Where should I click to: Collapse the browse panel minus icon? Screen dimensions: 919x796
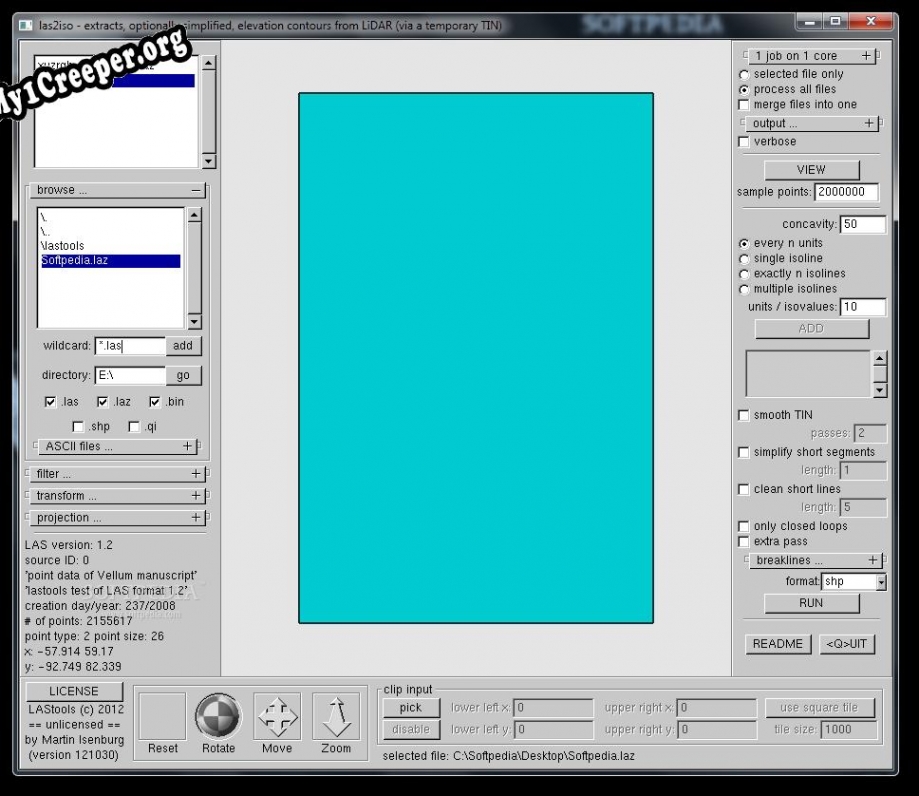(196, 190)
